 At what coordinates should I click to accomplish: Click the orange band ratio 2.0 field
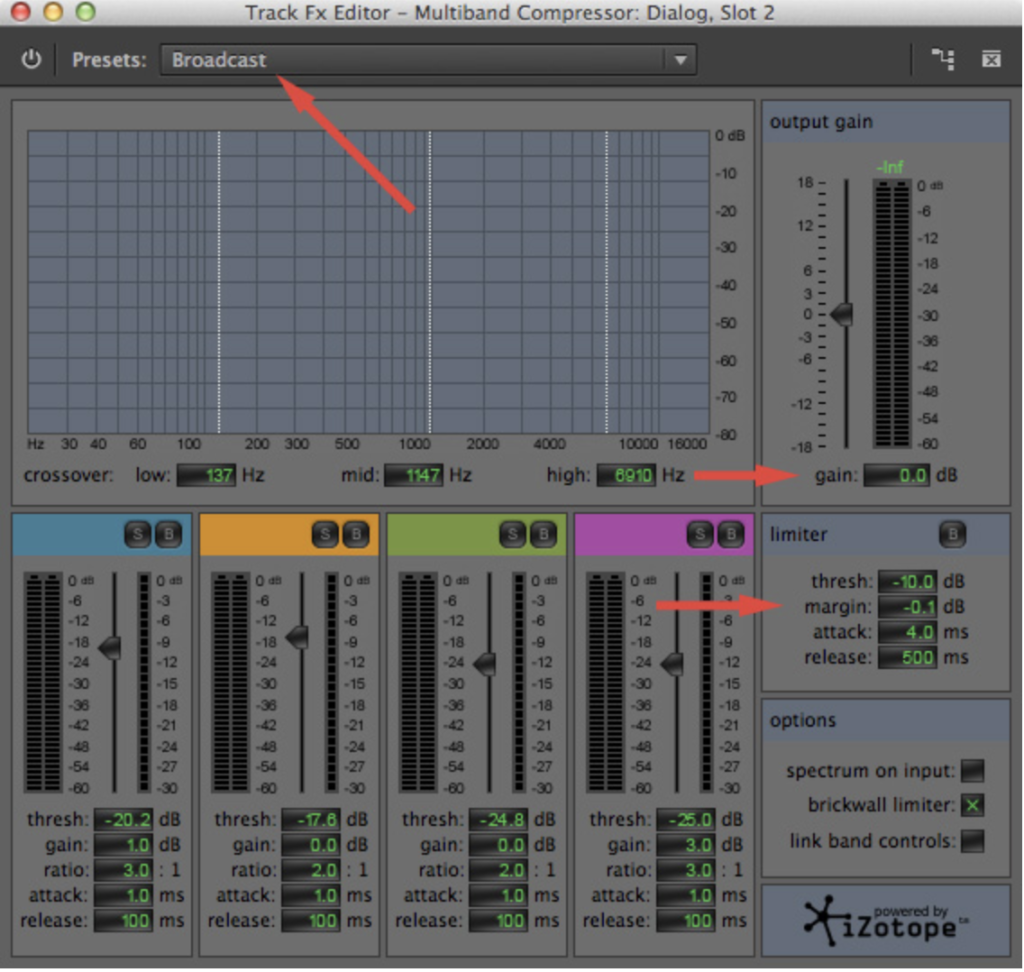click(x=311, y=870)
